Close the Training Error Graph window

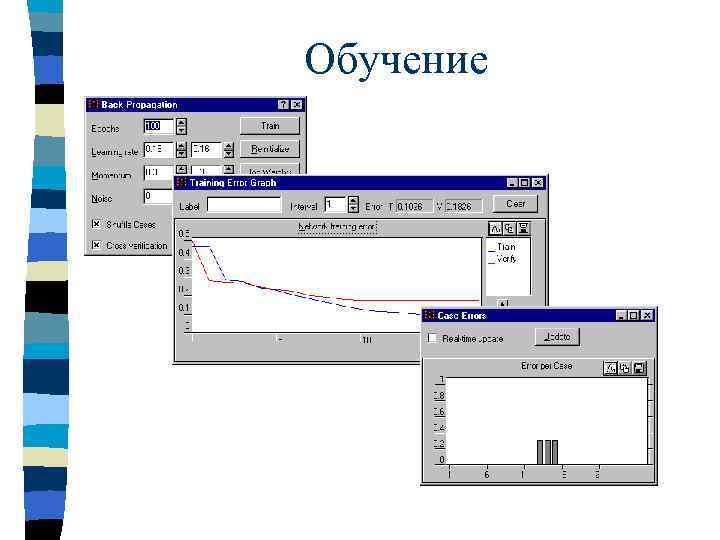point(538,183)
